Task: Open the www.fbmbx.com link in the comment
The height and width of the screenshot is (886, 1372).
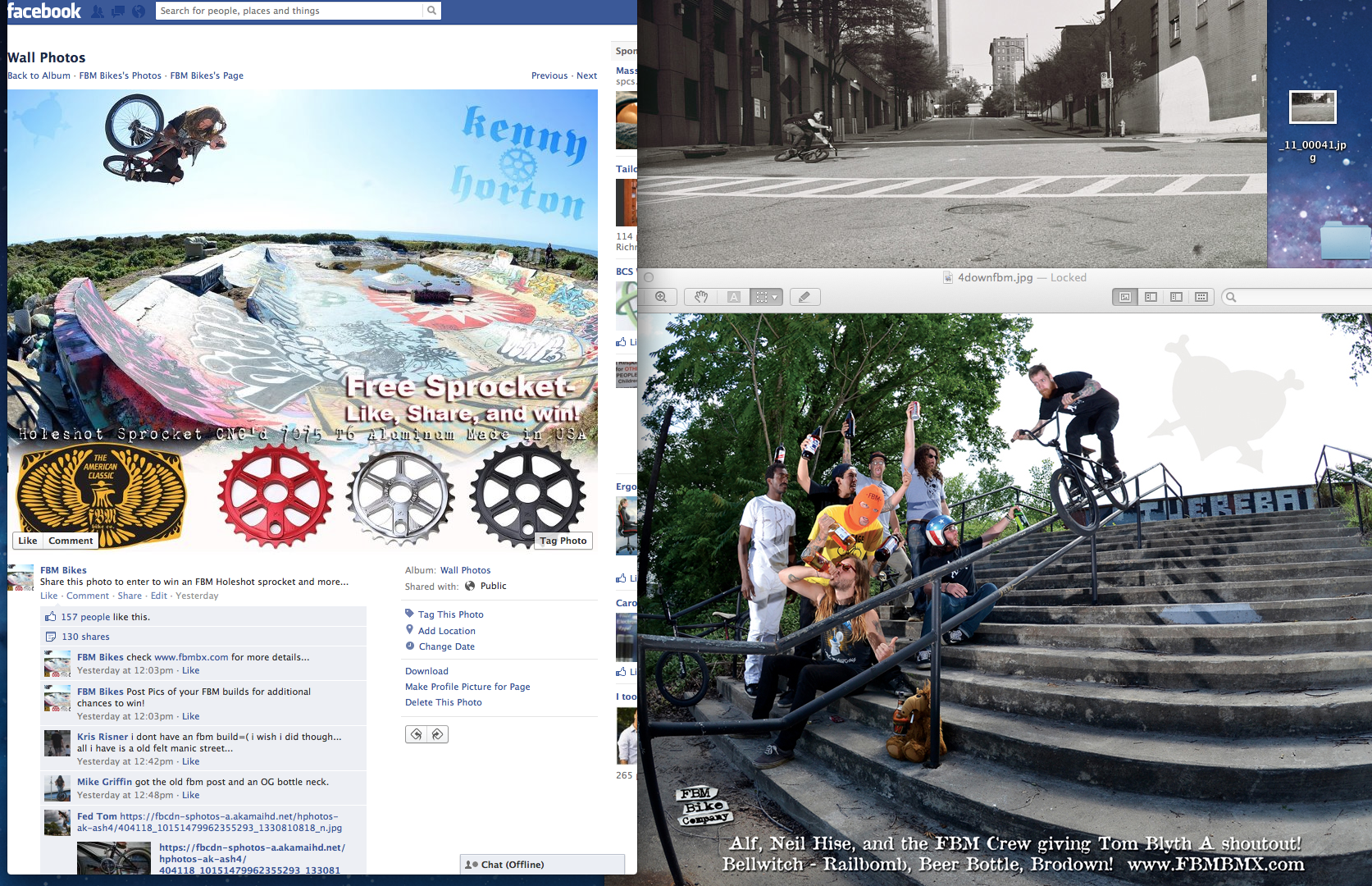Action: click(191, 657)
